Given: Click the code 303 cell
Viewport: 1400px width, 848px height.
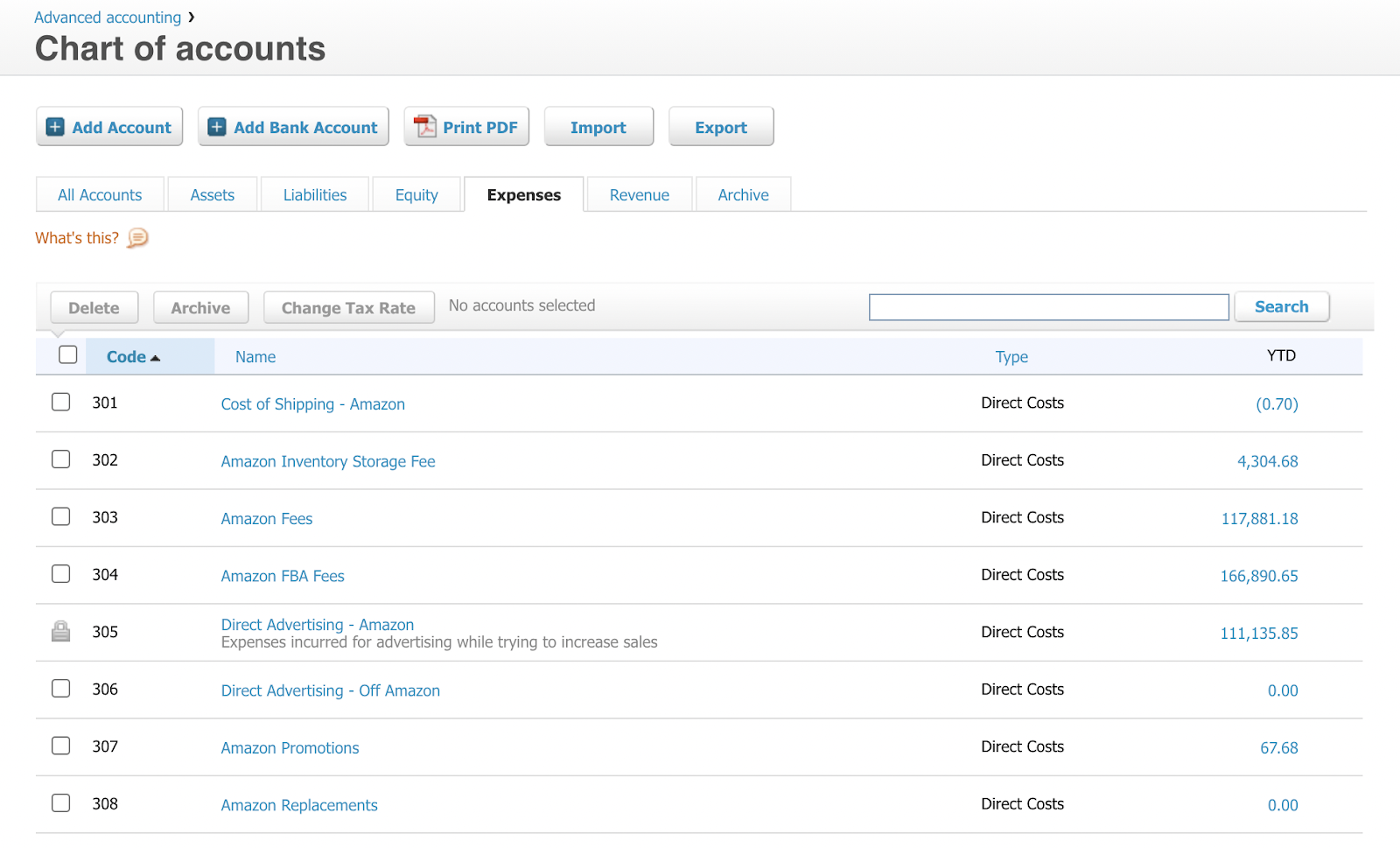Looking at the screenshot, I should tap(105, 517).
